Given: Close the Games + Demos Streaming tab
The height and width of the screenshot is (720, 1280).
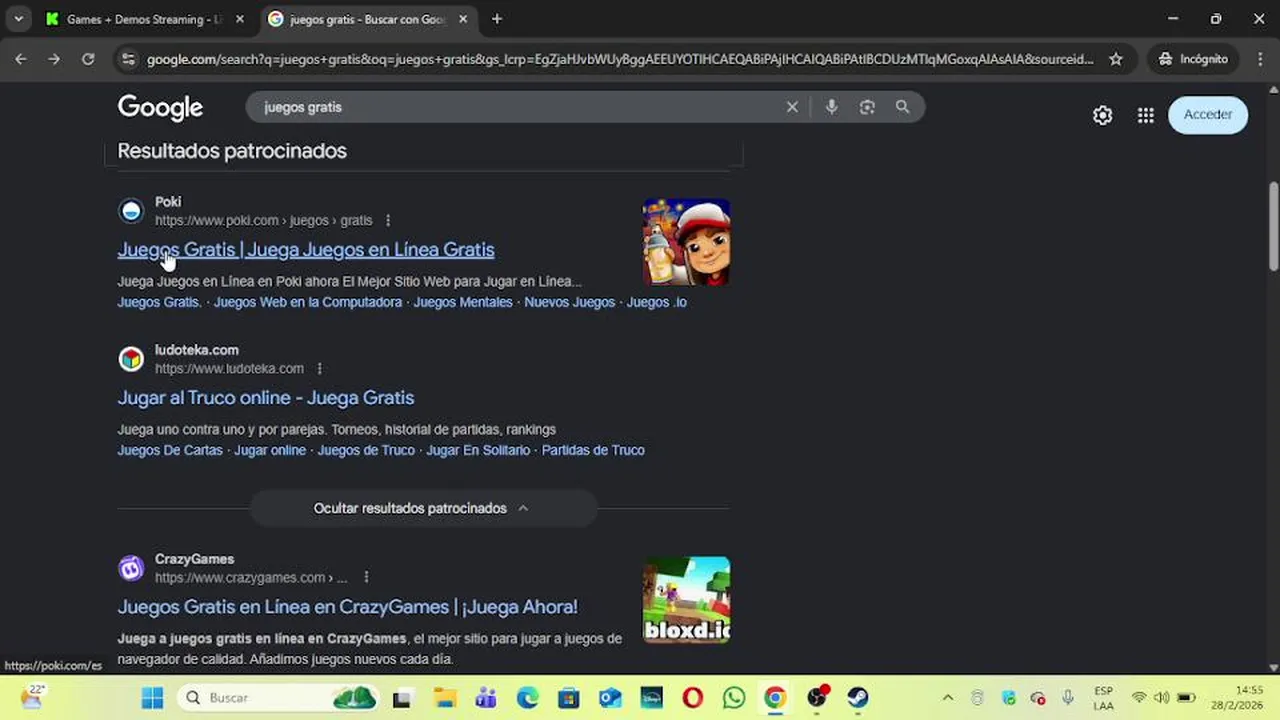Looking at the screenshot, I should tap(239, 19).
